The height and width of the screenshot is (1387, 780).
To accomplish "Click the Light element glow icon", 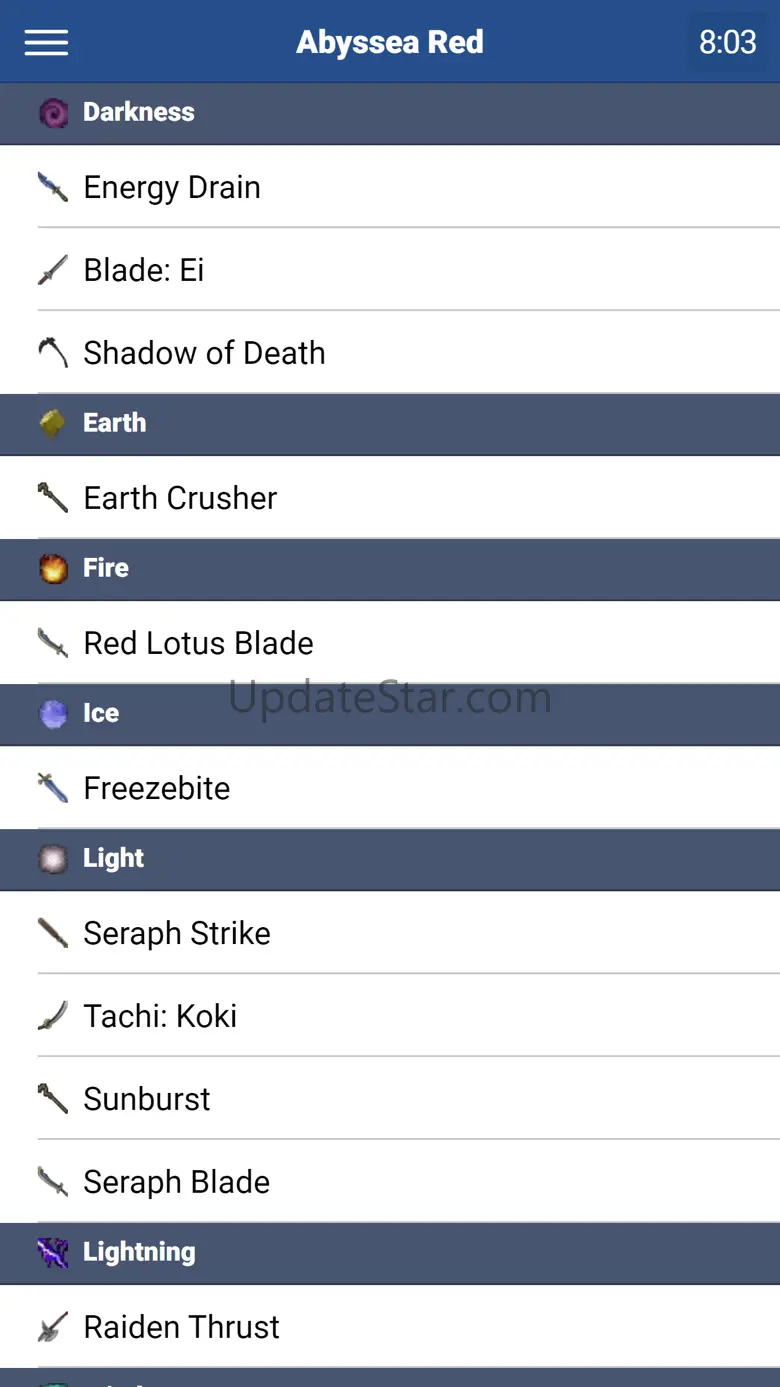I will [53, 858].
